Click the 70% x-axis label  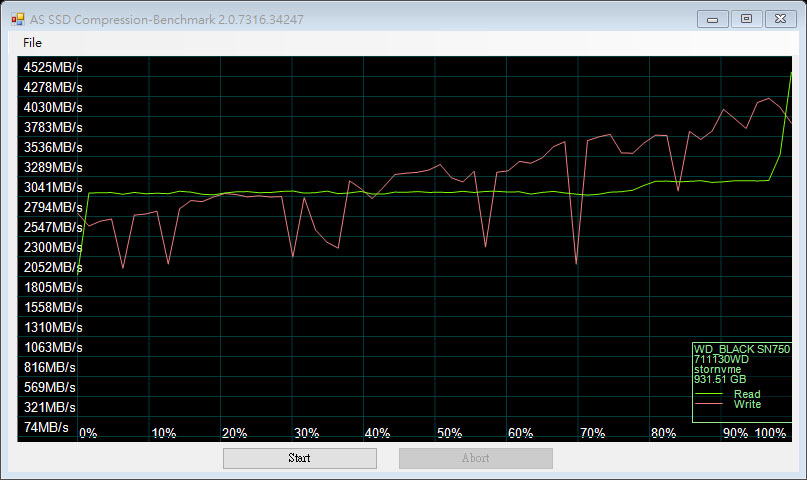click(x=592, y=433)
